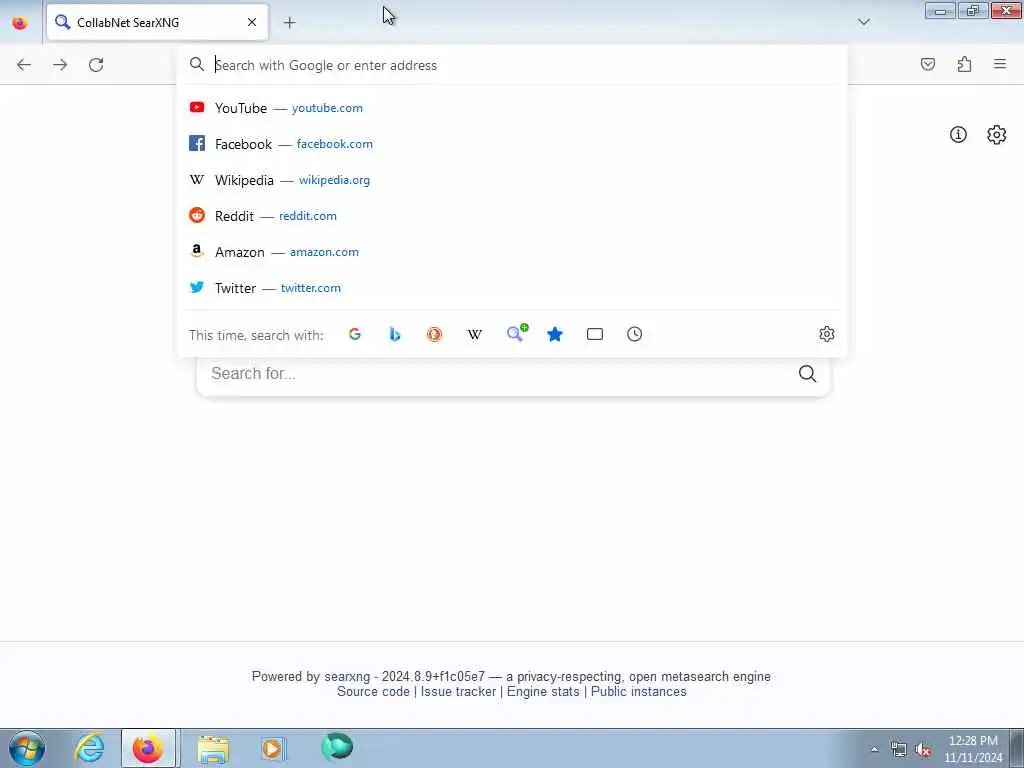Add the SearXNG search engine icon
Screen dimensions: 1024x768
(x=516, y=334)
